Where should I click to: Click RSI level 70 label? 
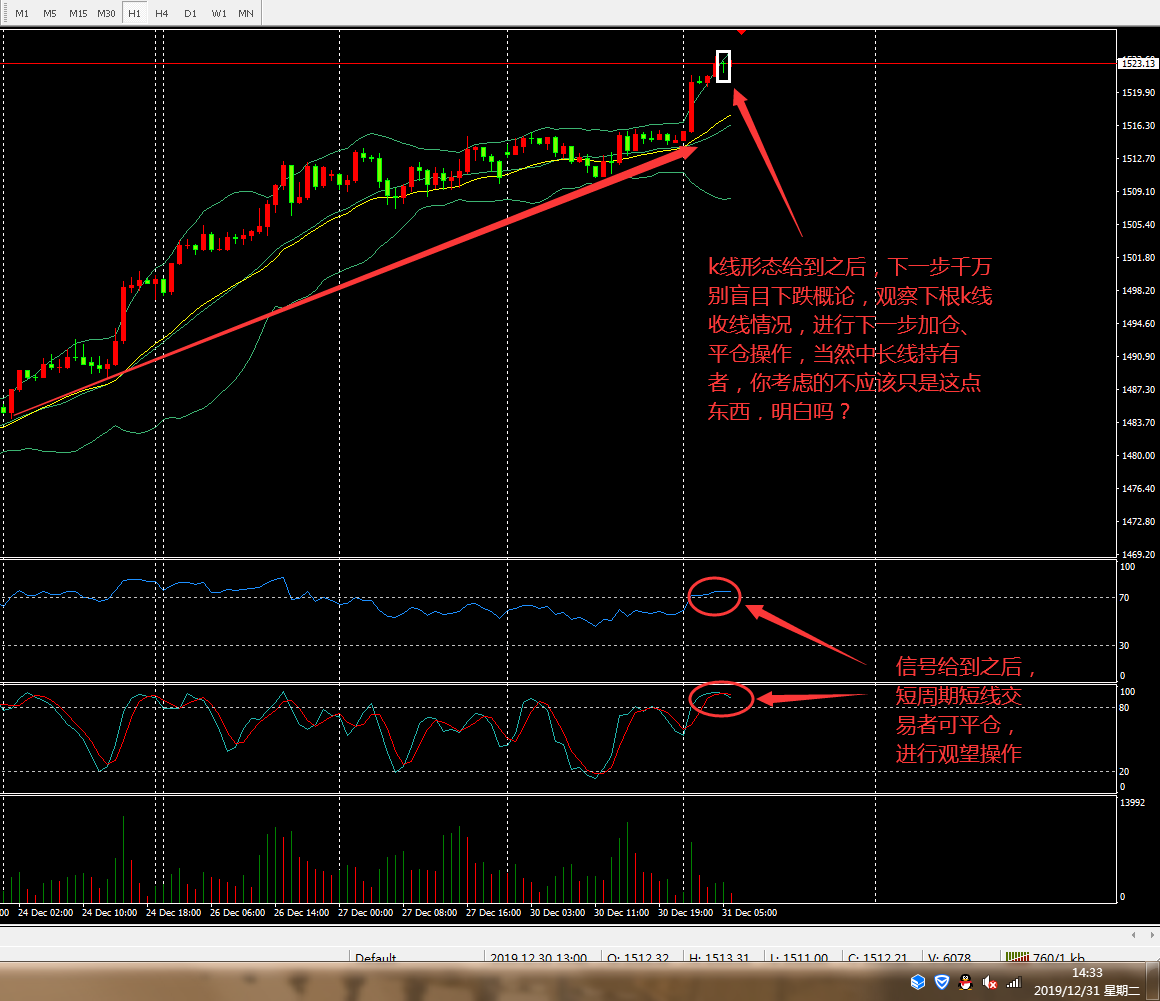(x=1124, y=598)
